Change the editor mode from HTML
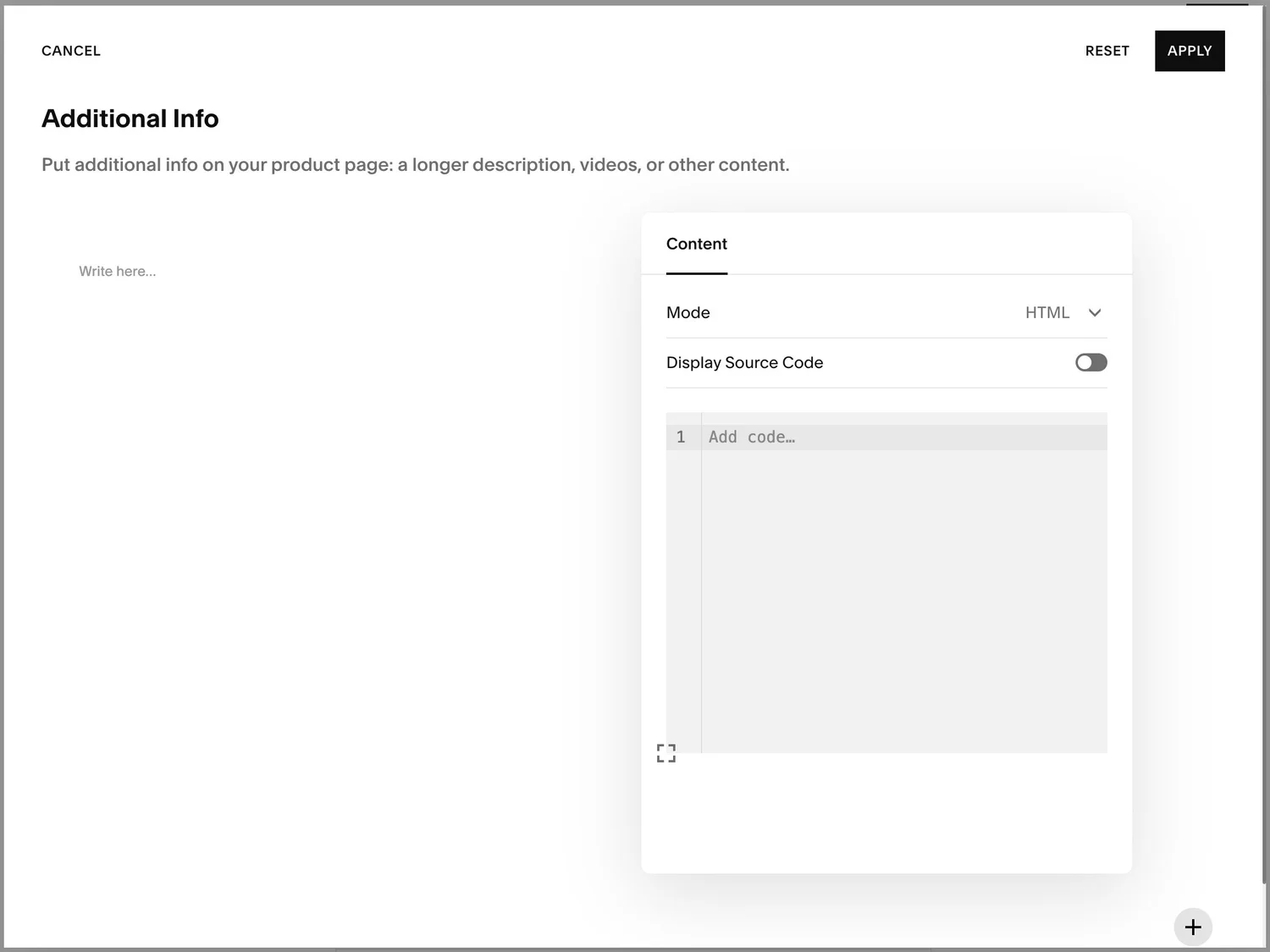This screenshot has height=952, width=1270. [1063, 312]
